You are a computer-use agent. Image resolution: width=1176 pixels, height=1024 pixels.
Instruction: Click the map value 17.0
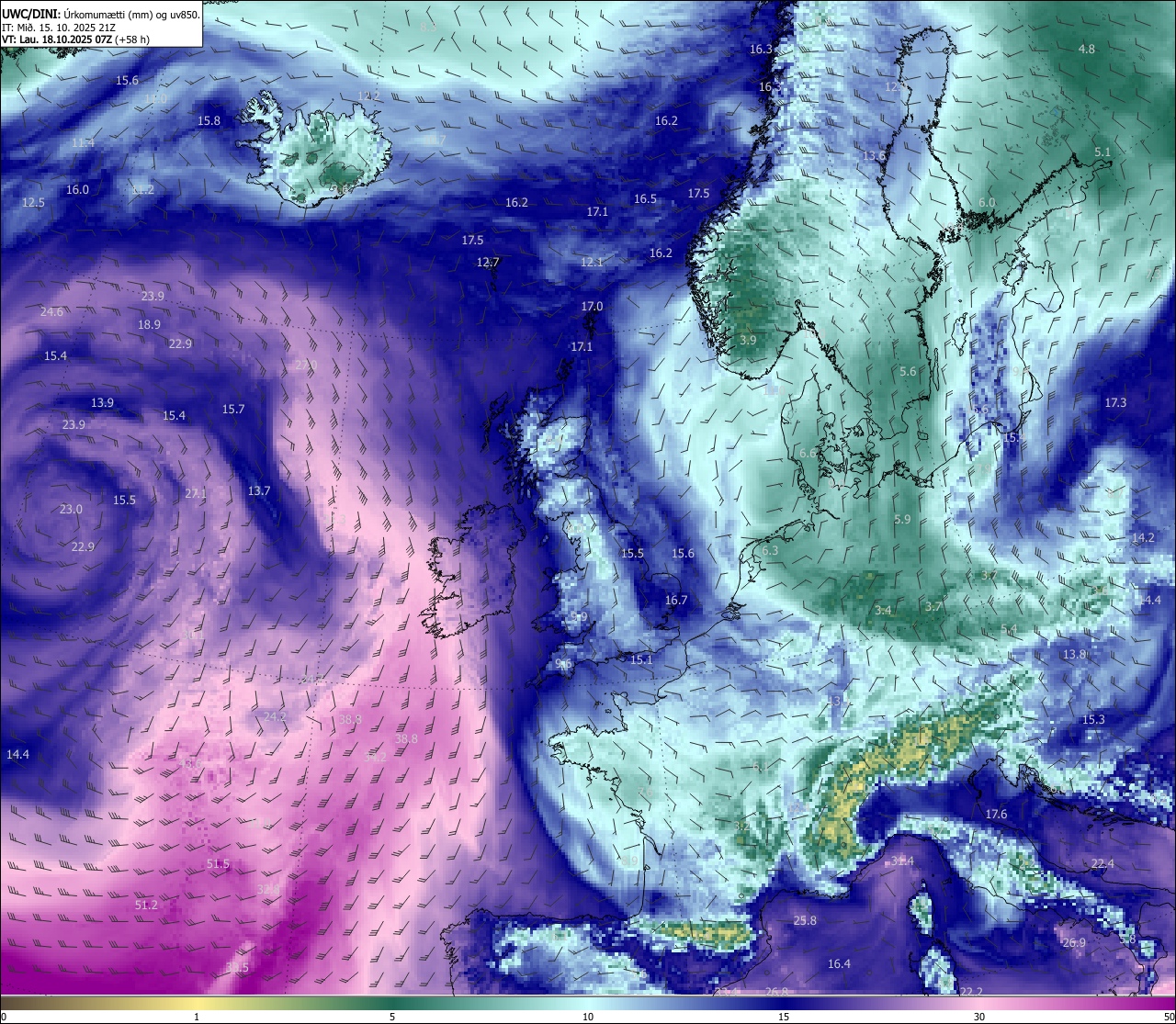[x=592, y=307]
